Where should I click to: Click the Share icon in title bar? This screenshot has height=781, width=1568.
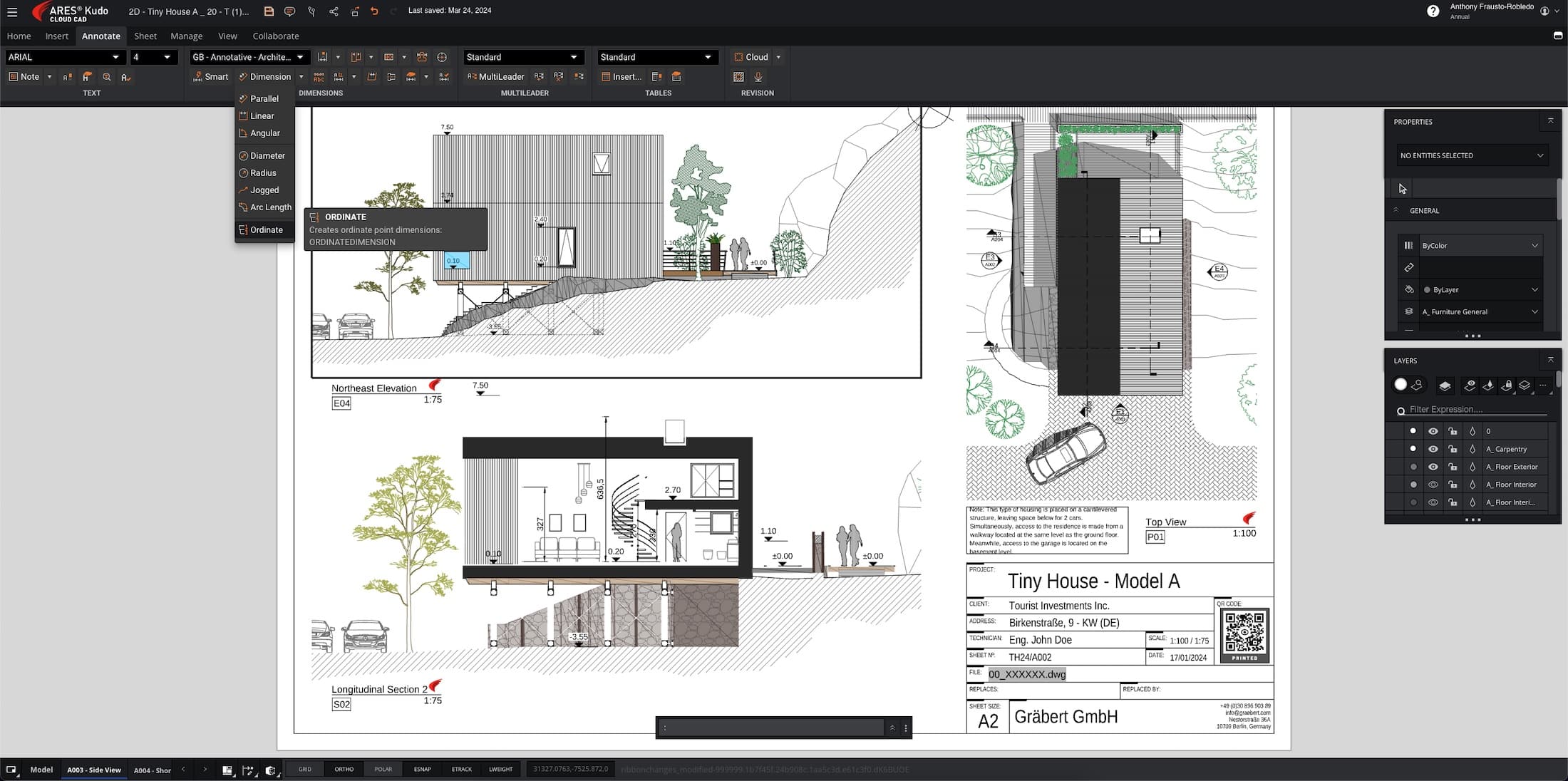tap(334, 11)
